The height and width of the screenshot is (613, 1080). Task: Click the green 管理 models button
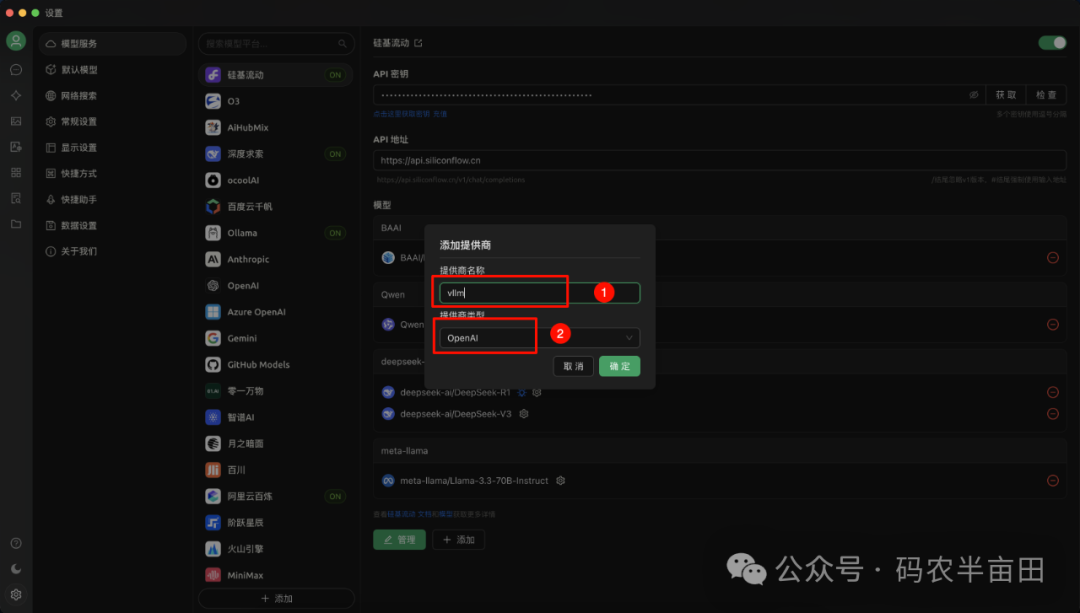[399, 539]
